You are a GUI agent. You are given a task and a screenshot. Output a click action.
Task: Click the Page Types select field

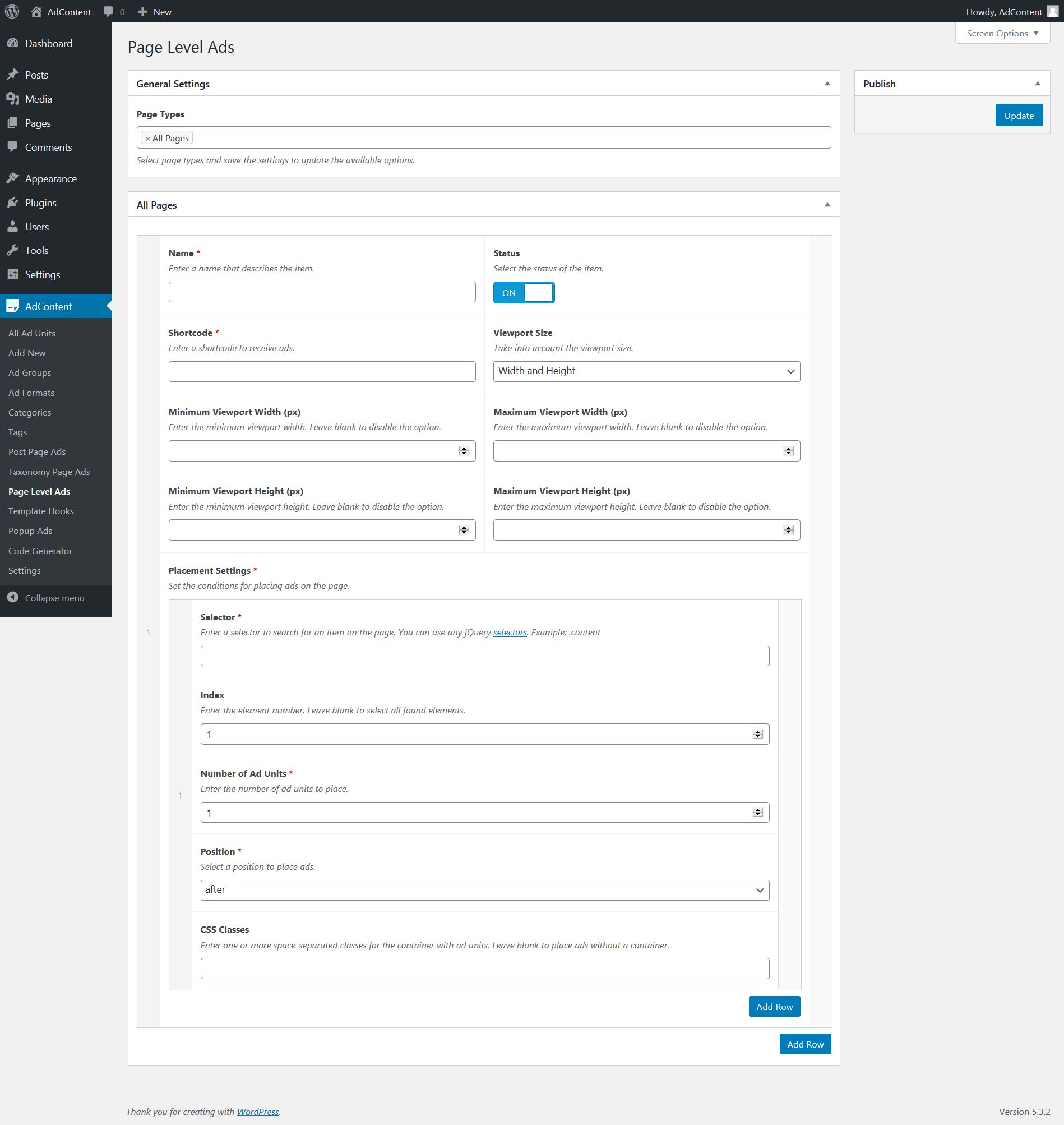point(484,138)
